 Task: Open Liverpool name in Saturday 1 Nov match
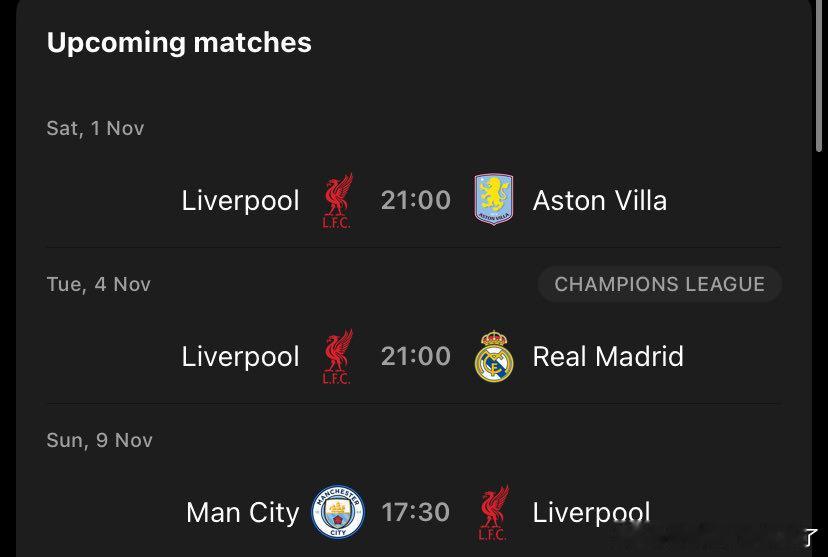240,201
